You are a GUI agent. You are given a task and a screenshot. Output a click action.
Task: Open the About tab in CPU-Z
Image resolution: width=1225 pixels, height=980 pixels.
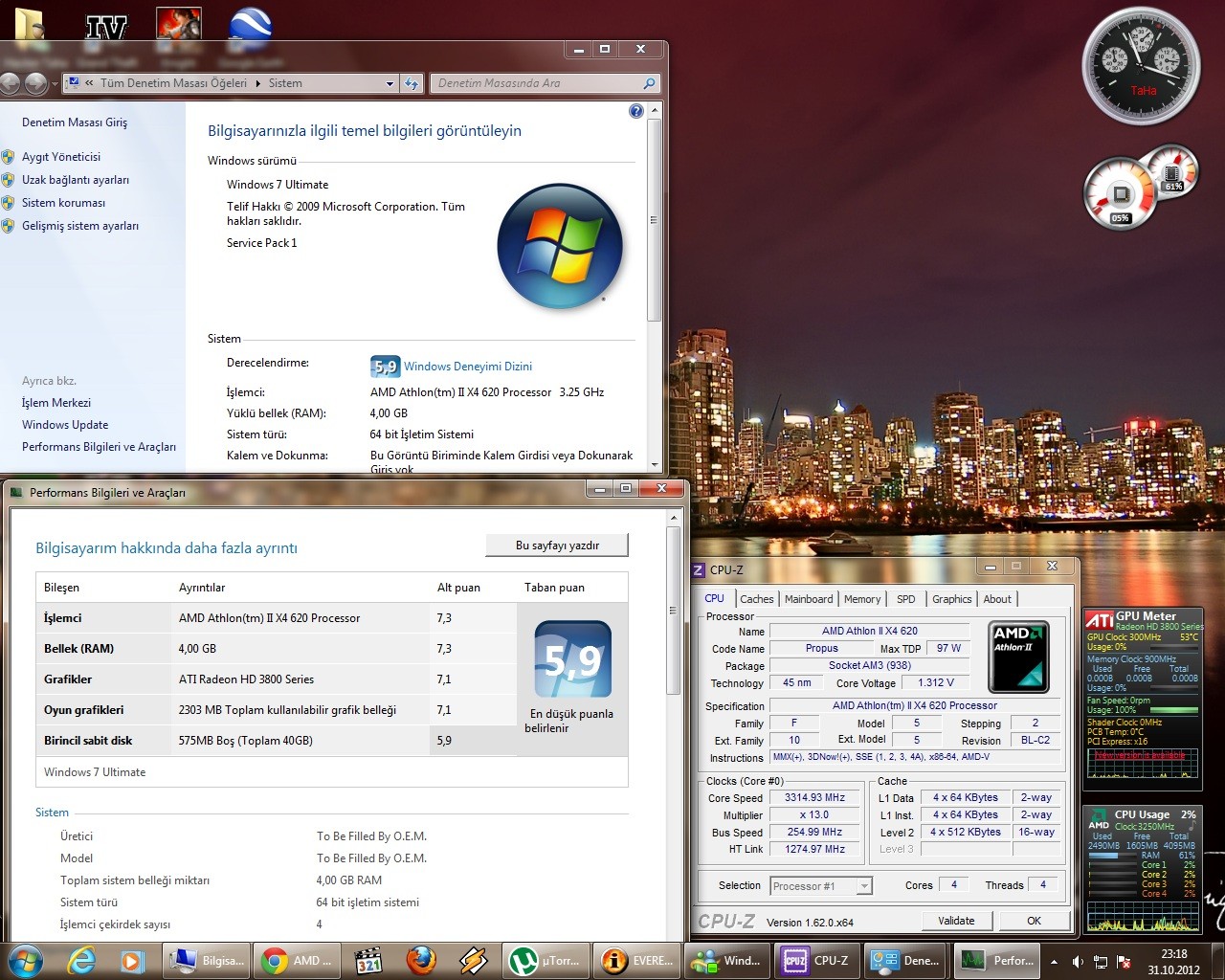click(x=997, y=599)
